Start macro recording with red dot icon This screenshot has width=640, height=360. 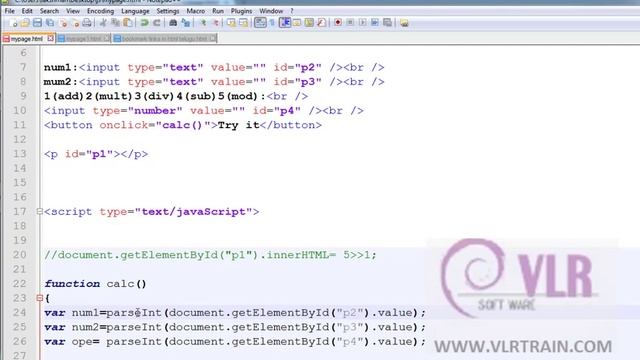coord(338,23)
